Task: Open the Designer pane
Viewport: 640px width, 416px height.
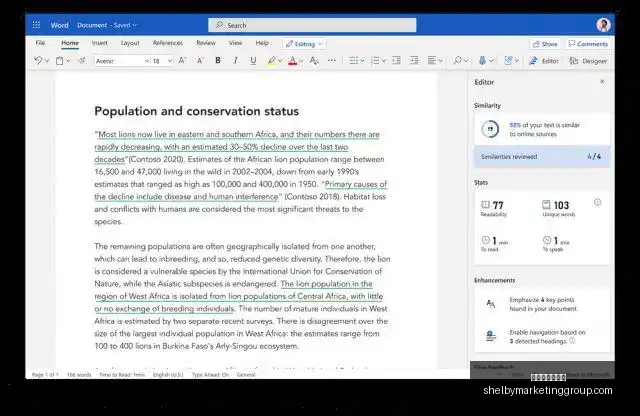Action: pyautogui.click(x=588, y=61)
